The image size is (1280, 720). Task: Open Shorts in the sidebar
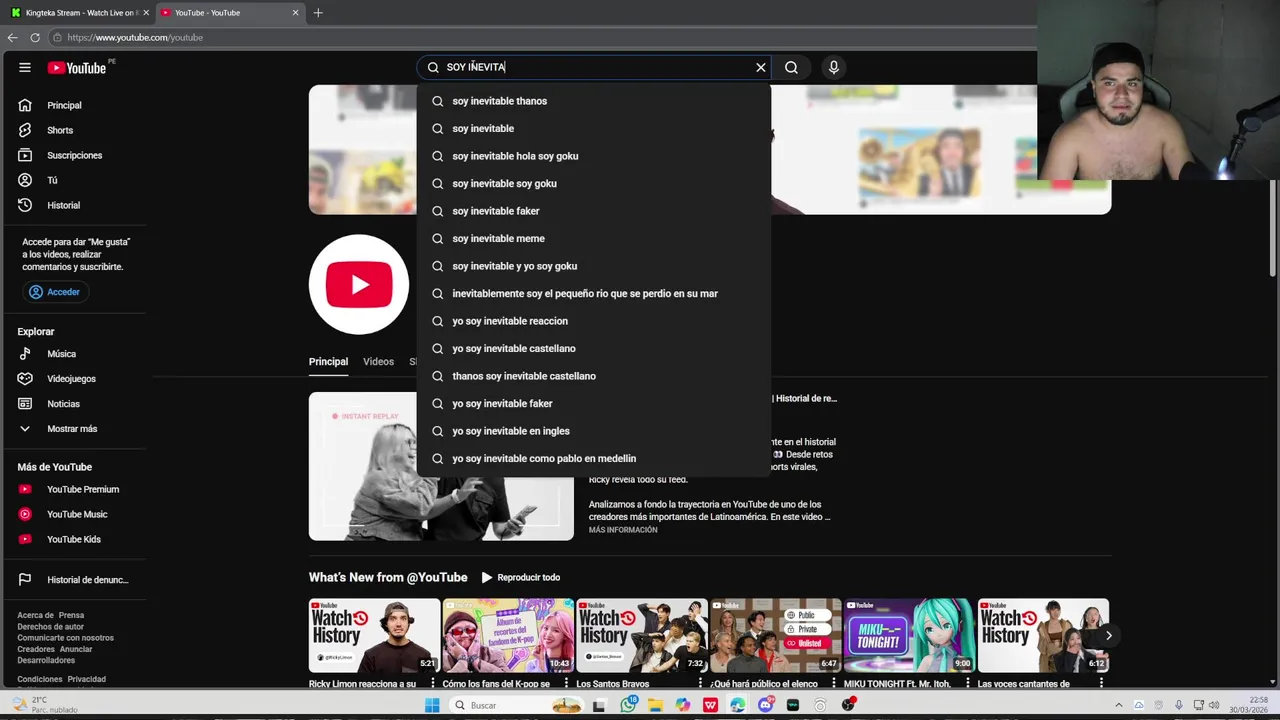76,130
